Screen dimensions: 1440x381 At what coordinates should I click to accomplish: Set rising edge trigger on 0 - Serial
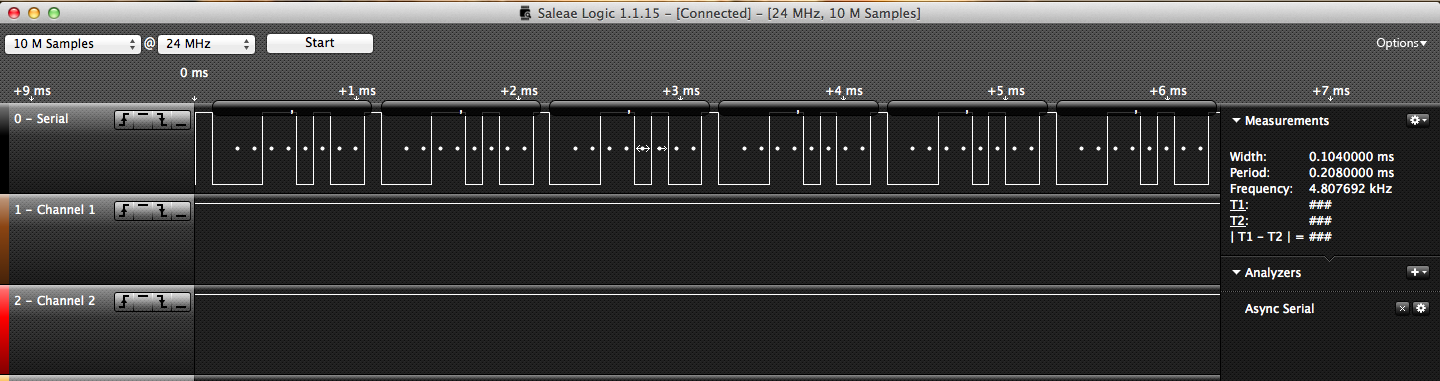125,120
